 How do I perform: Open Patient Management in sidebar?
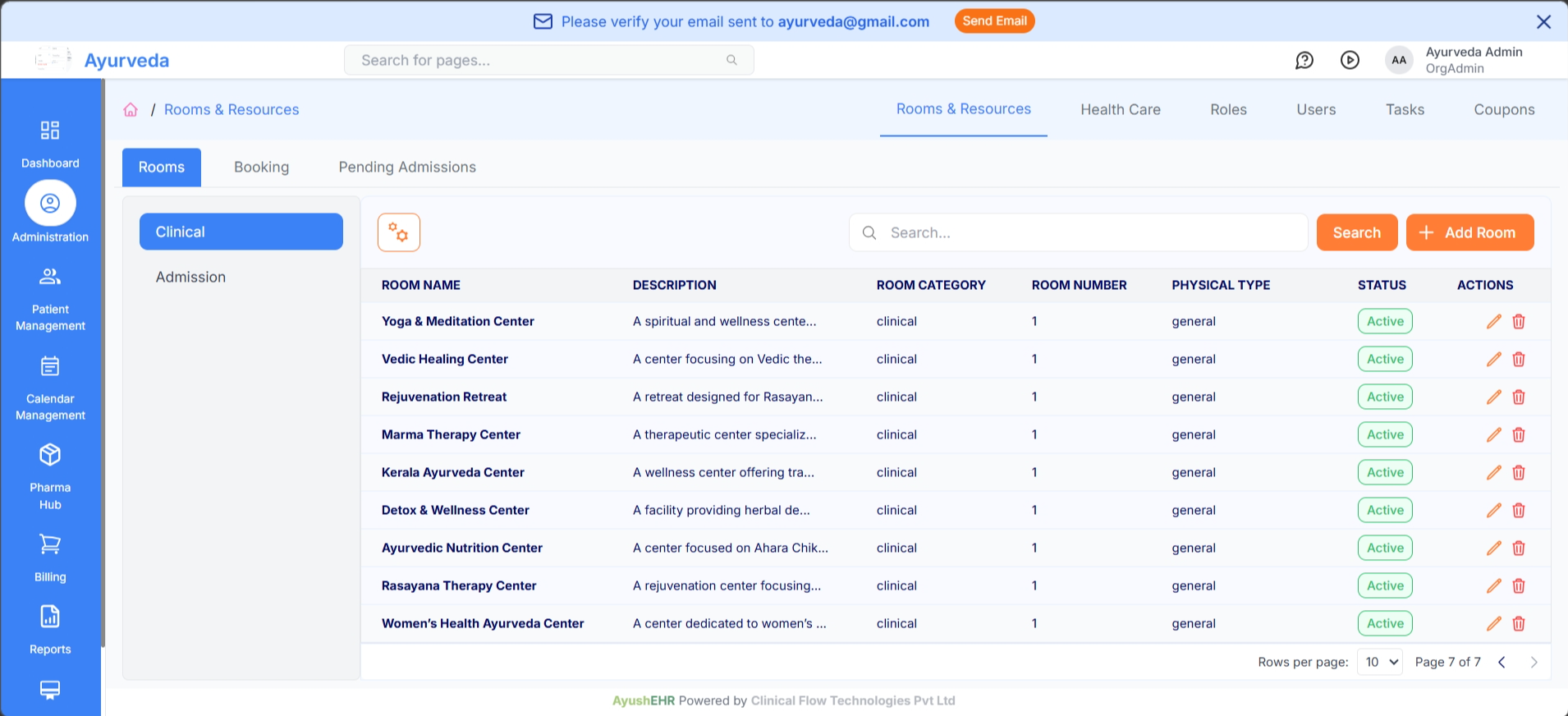point(50,278)
